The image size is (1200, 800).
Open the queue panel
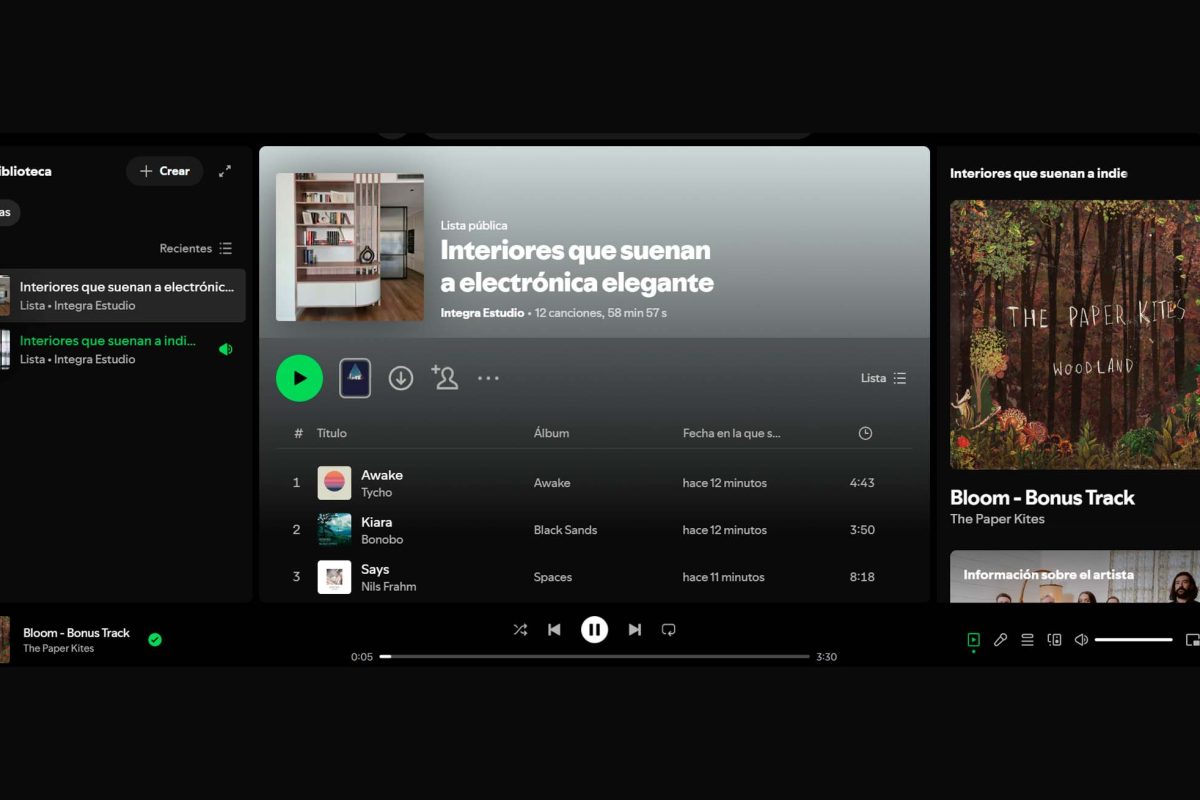click(1027, 639)
